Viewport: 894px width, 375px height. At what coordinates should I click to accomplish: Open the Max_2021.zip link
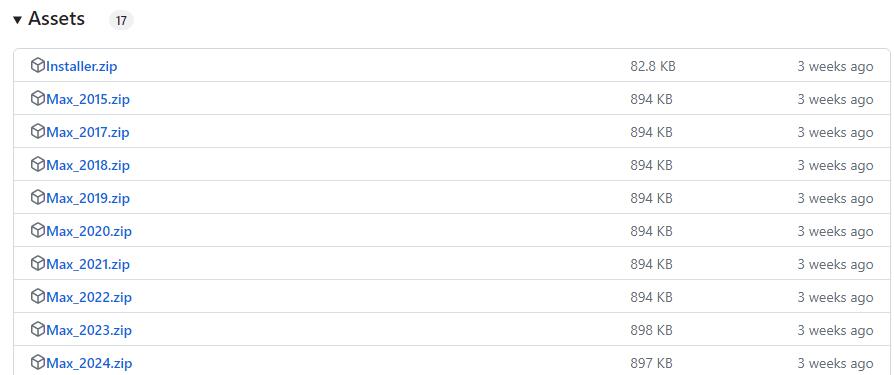tap(88, 265)
